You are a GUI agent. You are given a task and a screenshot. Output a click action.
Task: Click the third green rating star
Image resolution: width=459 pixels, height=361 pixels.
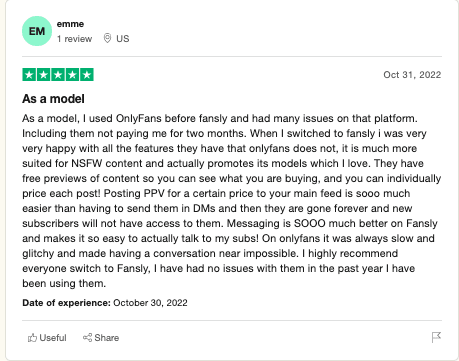(x=58, y=75)
